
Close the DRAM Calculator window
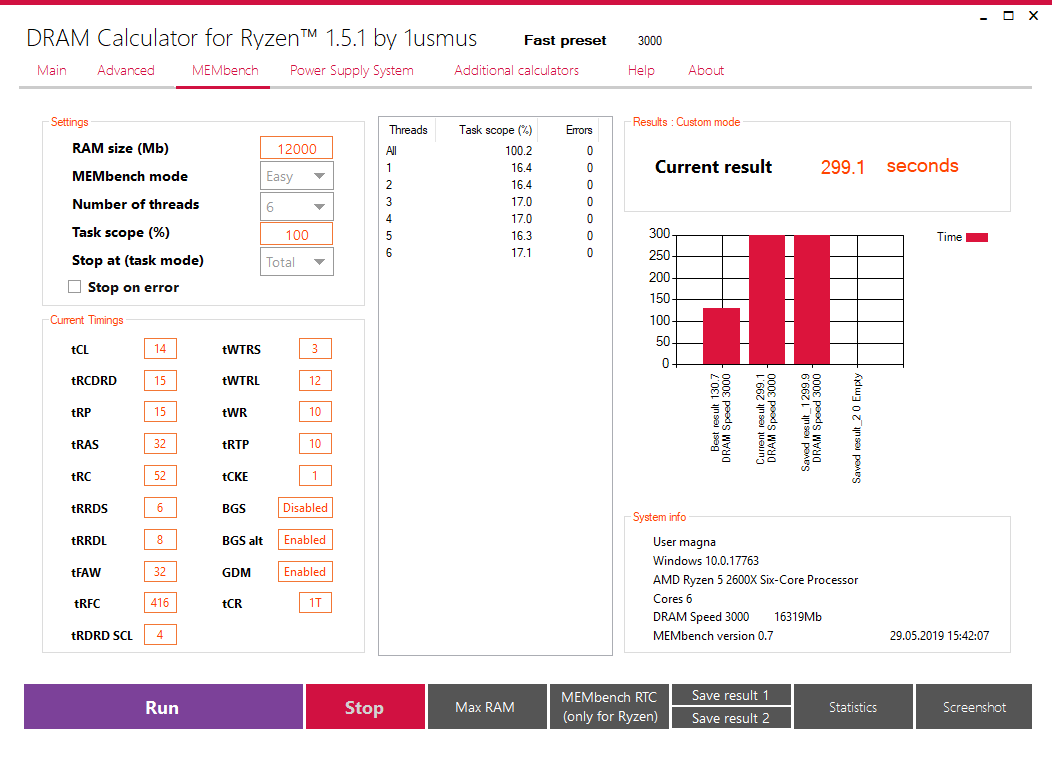click(1033, 15)
